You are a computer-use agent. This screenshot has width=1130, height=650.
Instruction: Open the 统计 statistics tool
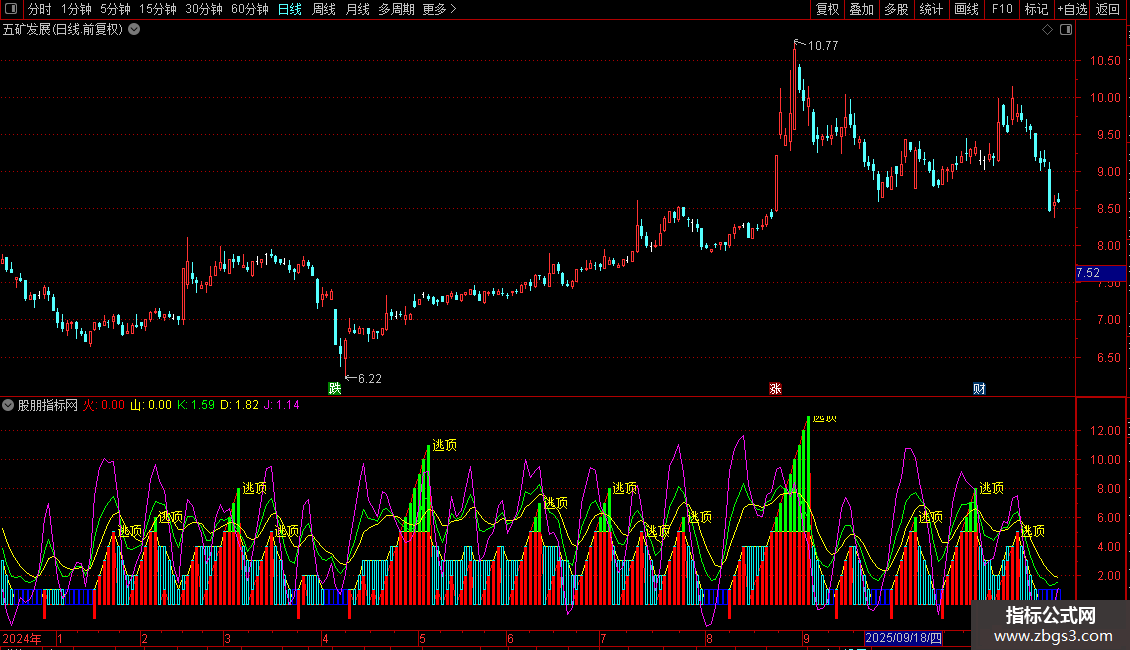930,9
